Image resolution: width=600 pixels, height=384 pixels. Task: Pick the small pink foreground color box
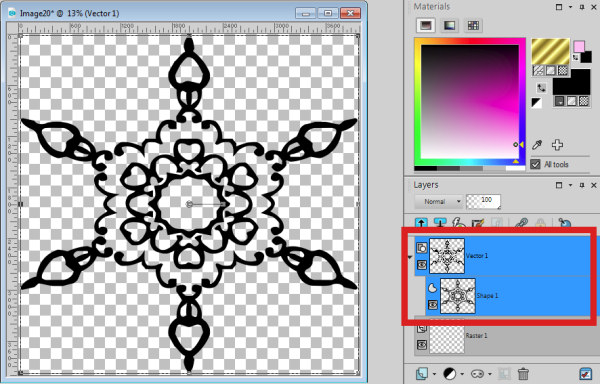[579, 47]
